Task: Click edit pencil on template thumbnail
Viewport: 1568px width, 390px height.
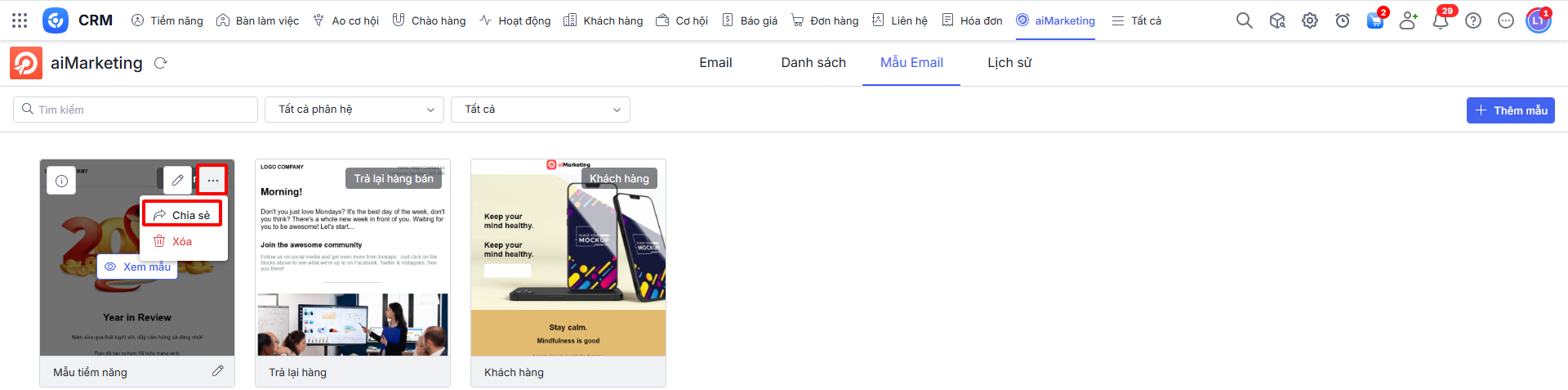Action: [177, 180]
